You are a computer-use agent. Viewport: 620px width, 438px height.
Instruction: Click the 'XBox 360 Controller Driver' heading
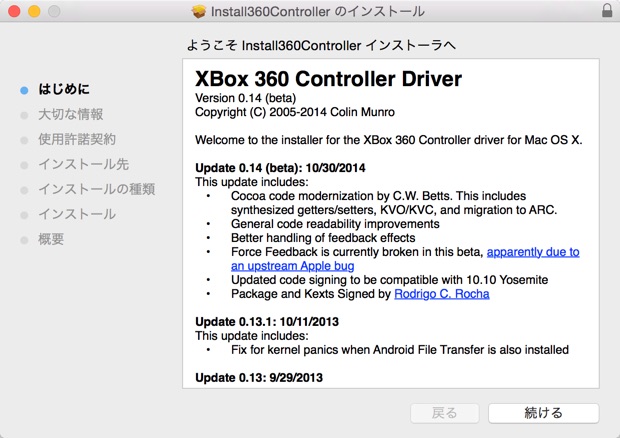(x=328, y=79)
